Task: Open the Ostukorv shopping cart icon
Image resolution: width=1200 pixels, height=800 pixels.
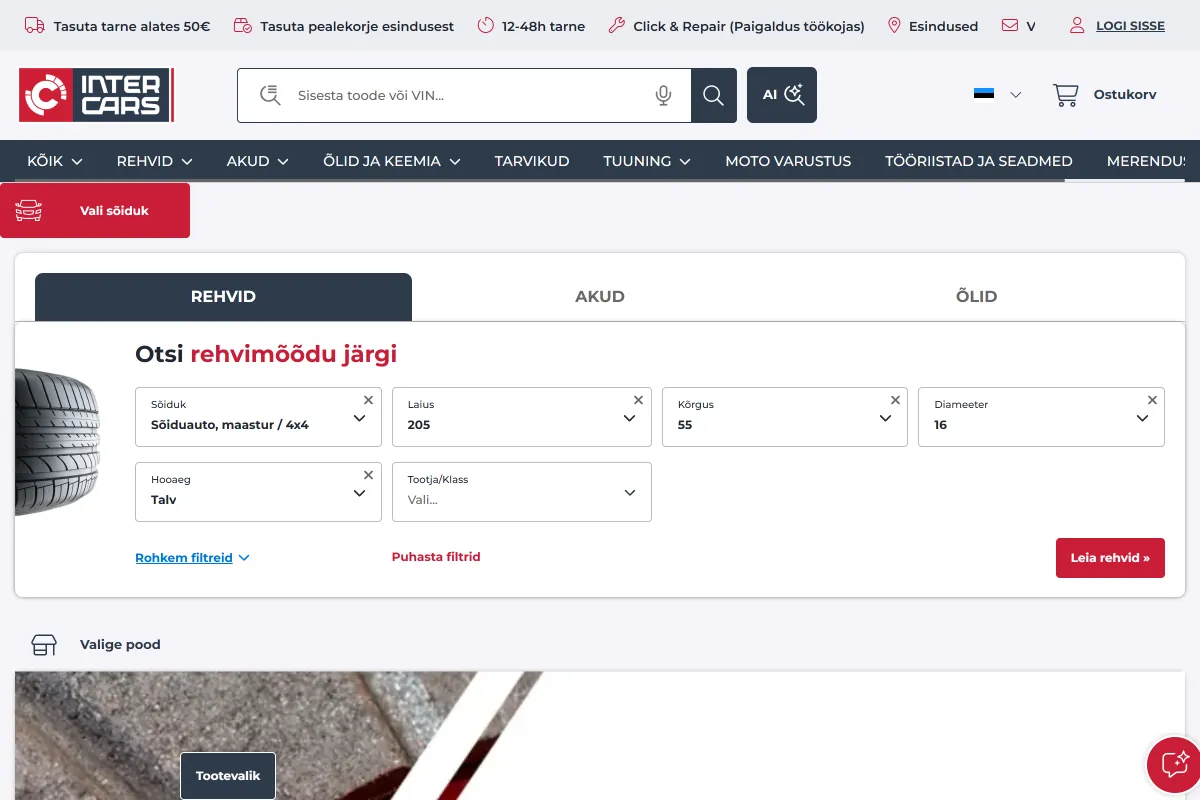Action: point(1066,95)
